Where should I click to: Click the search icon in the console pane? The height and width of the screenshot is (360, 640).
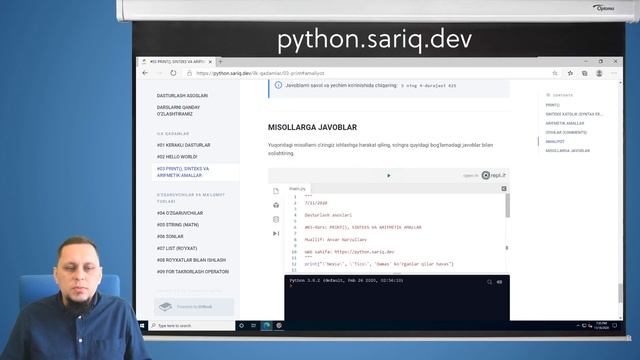coord(489,282)
